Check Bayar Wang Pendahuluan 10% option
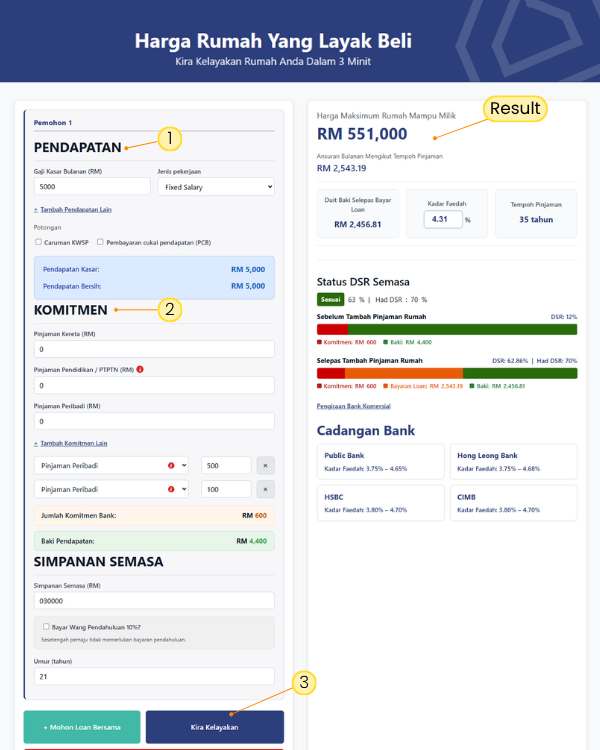Screen dimensions: 600x750 pyautogui.click(x=46, y=626)
